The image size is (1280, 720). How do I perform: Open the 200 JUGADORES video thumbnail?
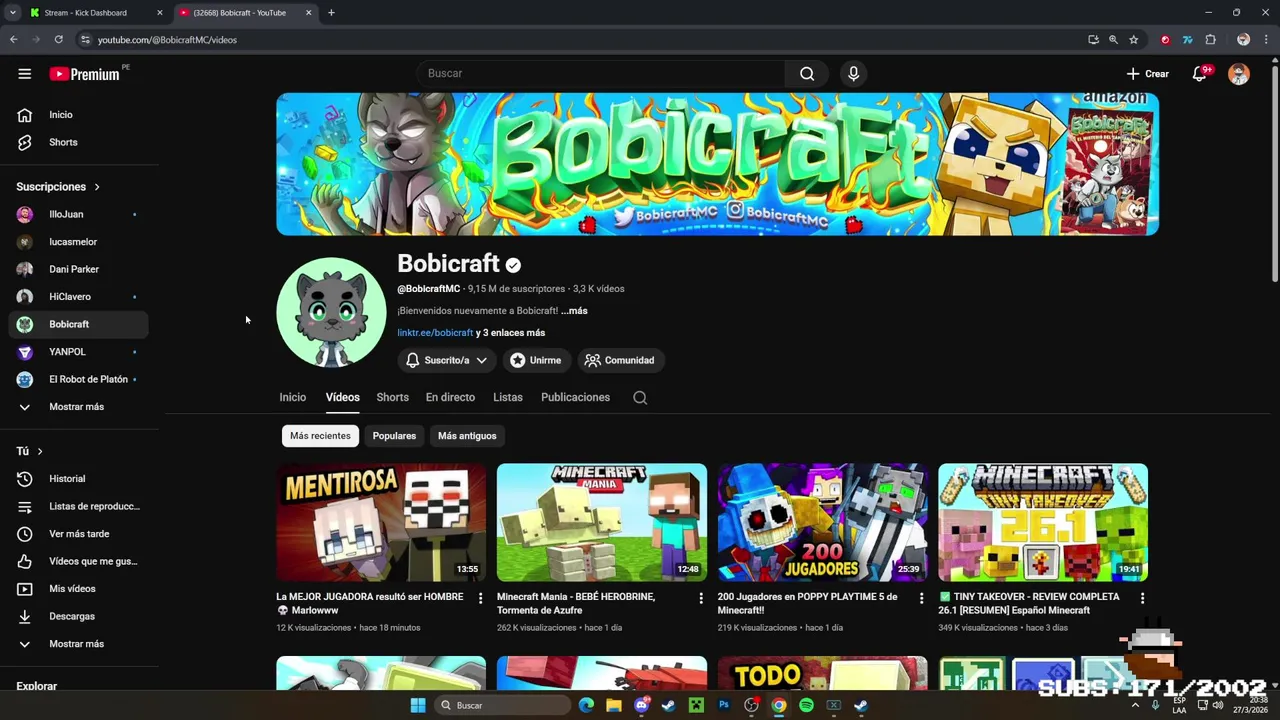point(822,522)
